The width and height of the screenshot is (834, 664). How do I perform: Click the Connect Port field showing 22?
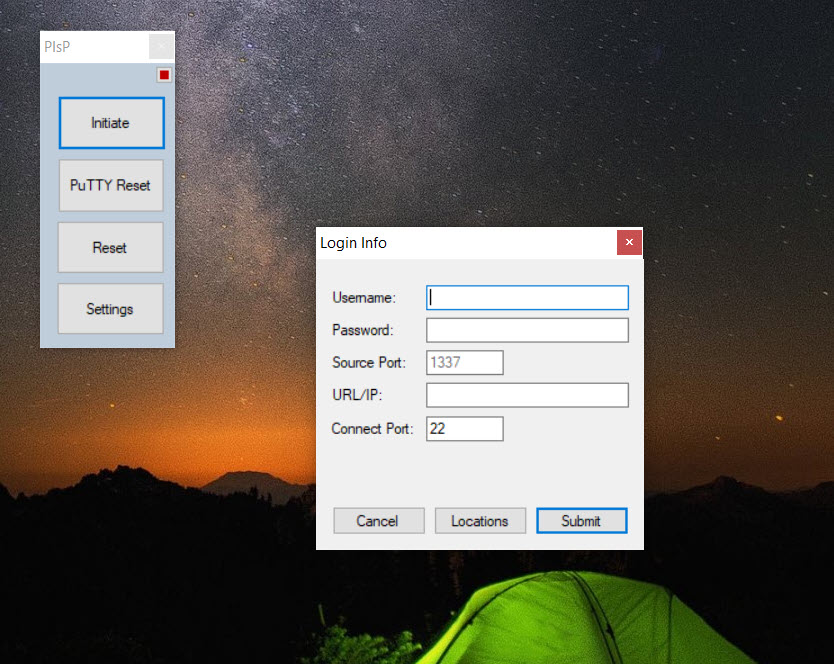[x=464, y=429]
